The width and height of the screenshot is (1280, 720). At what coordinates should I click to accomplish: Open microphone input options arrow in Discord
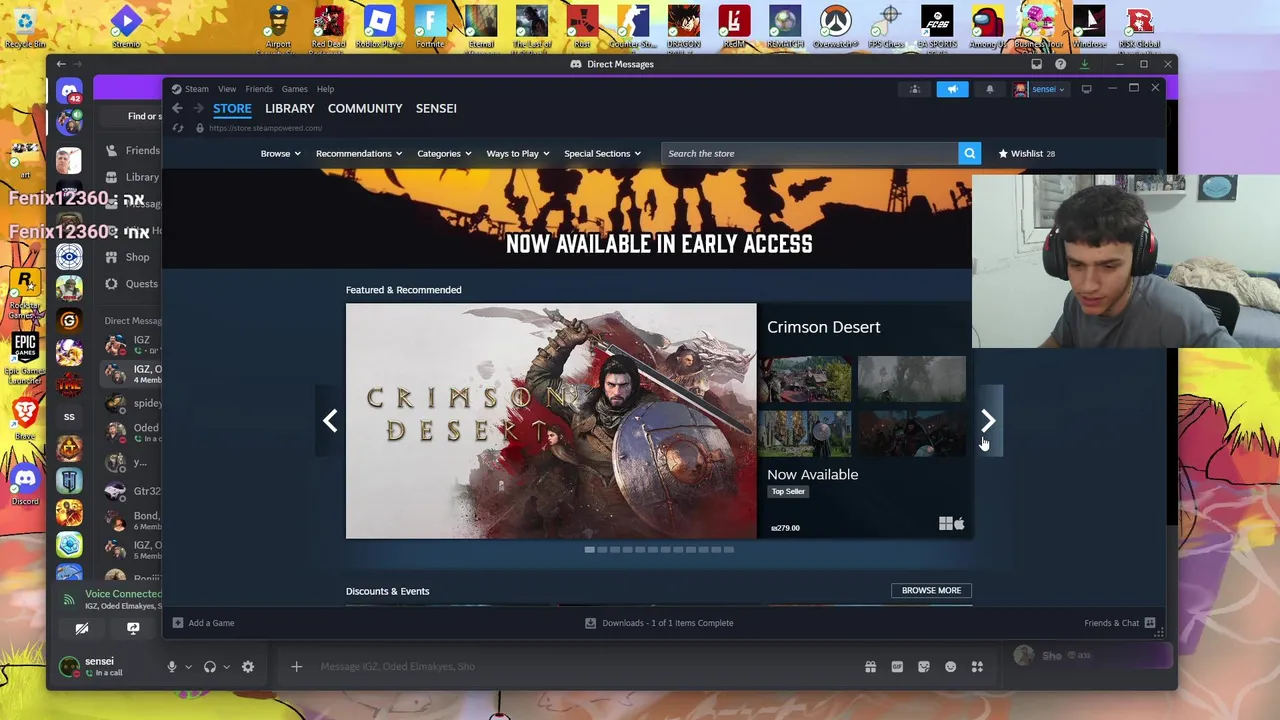188,667
